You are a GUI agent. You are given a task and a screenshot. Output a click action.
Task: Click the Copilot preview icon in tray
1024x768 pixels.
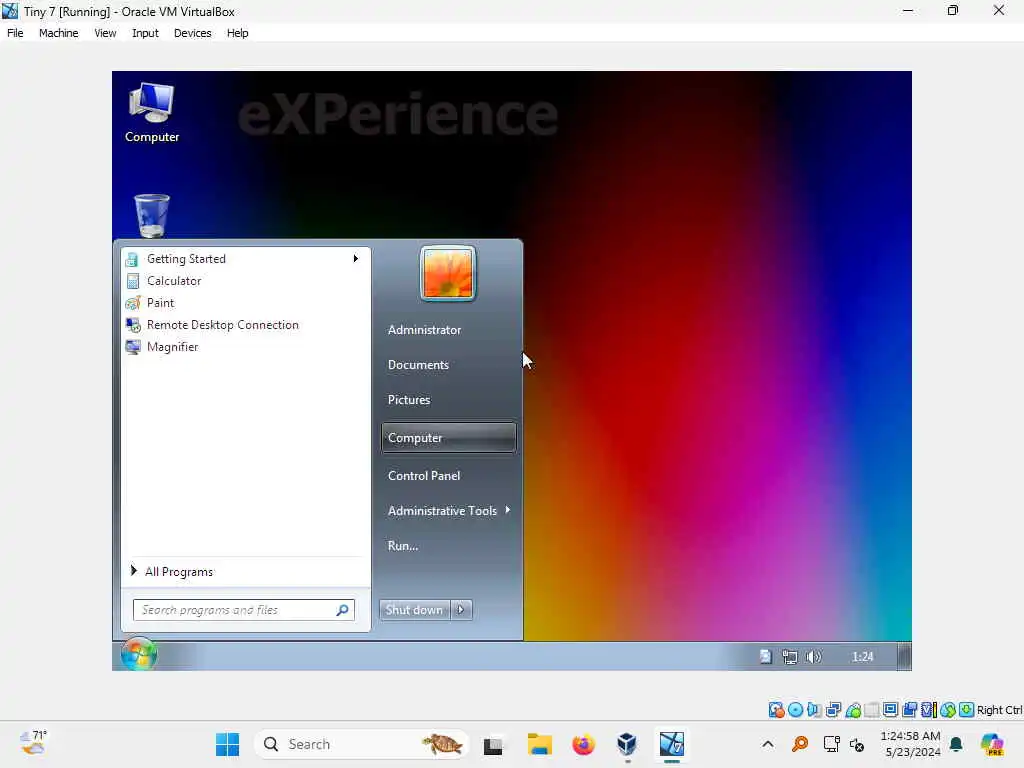click(x=992, y=744)
